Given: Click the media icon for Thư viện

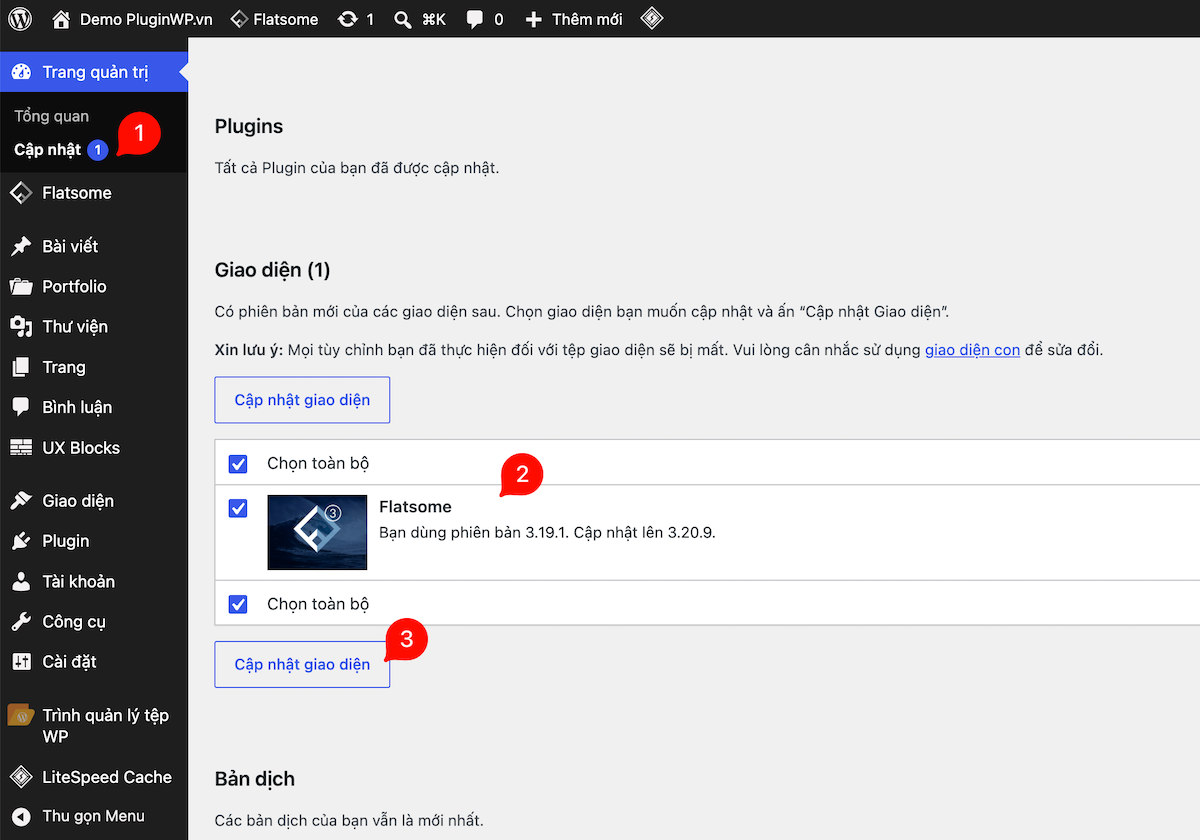Looking at the screenshot, I should click(x=21, y=326).
